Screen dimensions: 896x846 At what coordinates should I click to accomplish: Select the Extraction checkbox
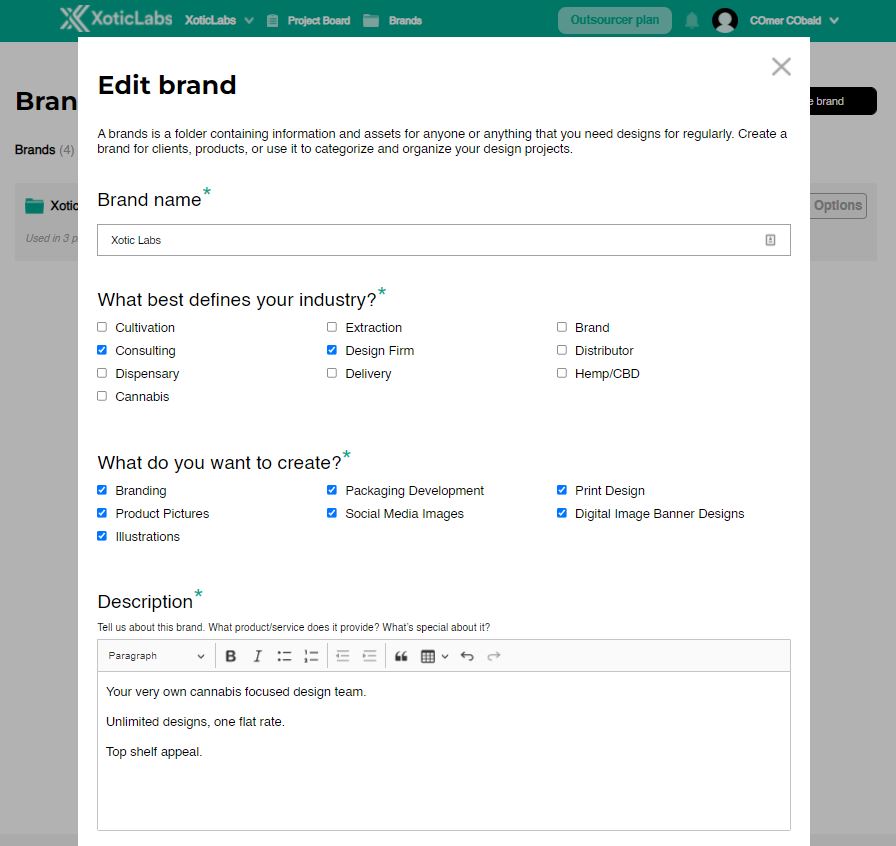(x=331, y=327)
